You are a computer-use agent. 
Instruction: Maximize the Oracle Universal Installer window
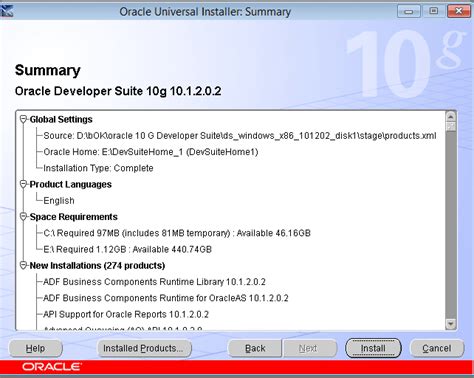433,11
